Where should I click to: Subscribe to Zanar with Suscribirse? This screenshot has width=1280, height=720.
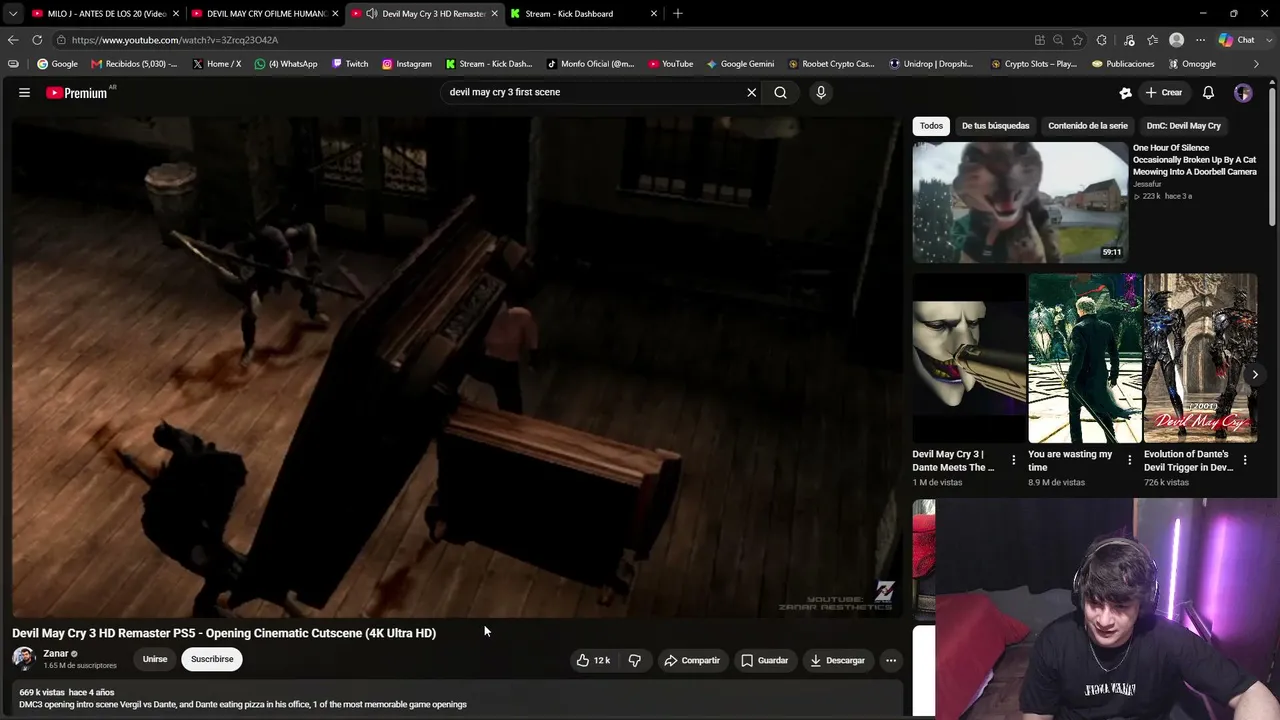212,659
